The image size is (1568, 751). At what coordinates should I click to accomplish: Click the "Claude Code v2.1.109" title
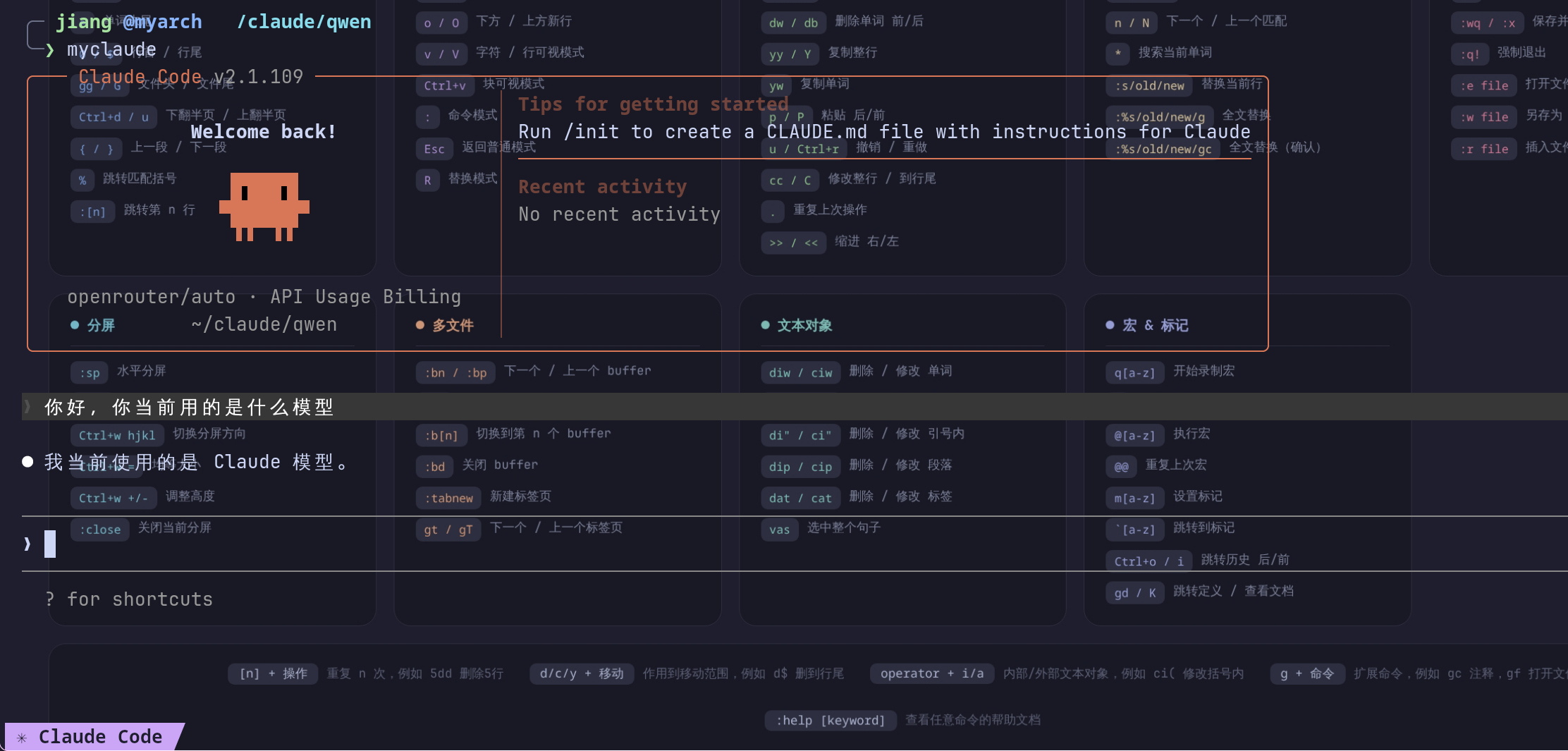(191, 77)
